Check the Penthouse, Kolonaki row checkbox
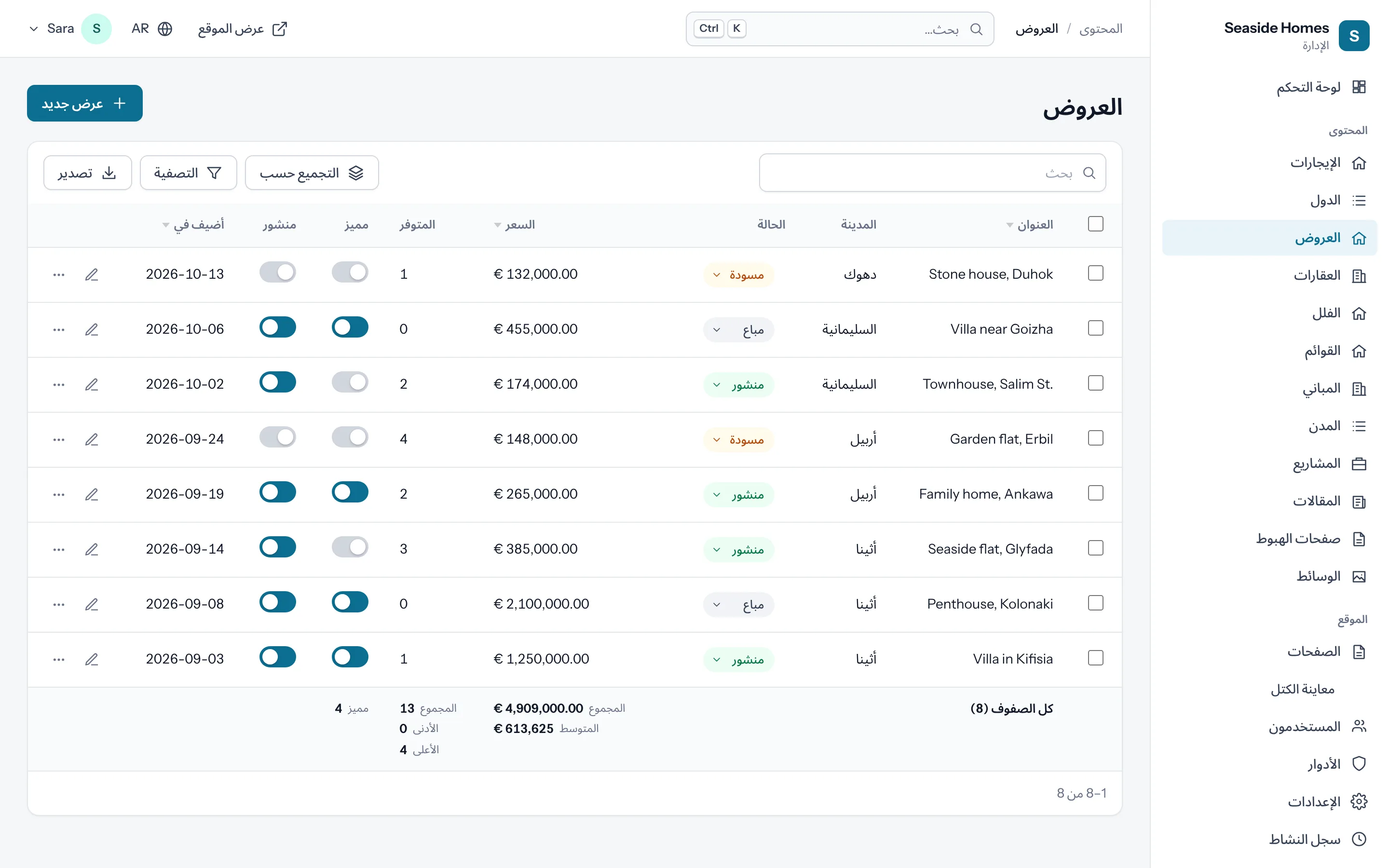The image size is (1389, 868). pos(1096,603)
